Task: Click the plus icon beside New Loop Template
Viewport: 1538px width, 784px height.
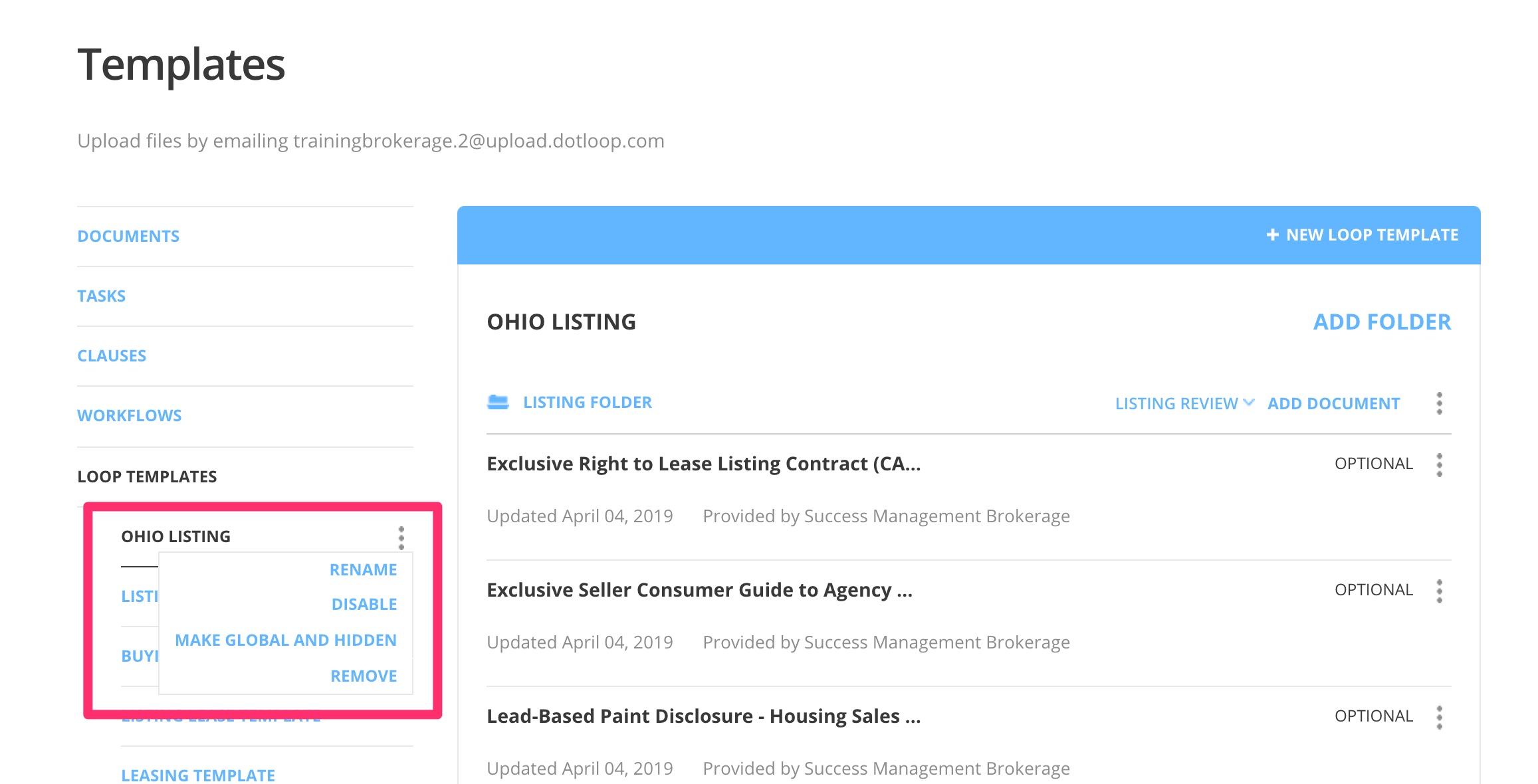Action: coord(1272,235)
